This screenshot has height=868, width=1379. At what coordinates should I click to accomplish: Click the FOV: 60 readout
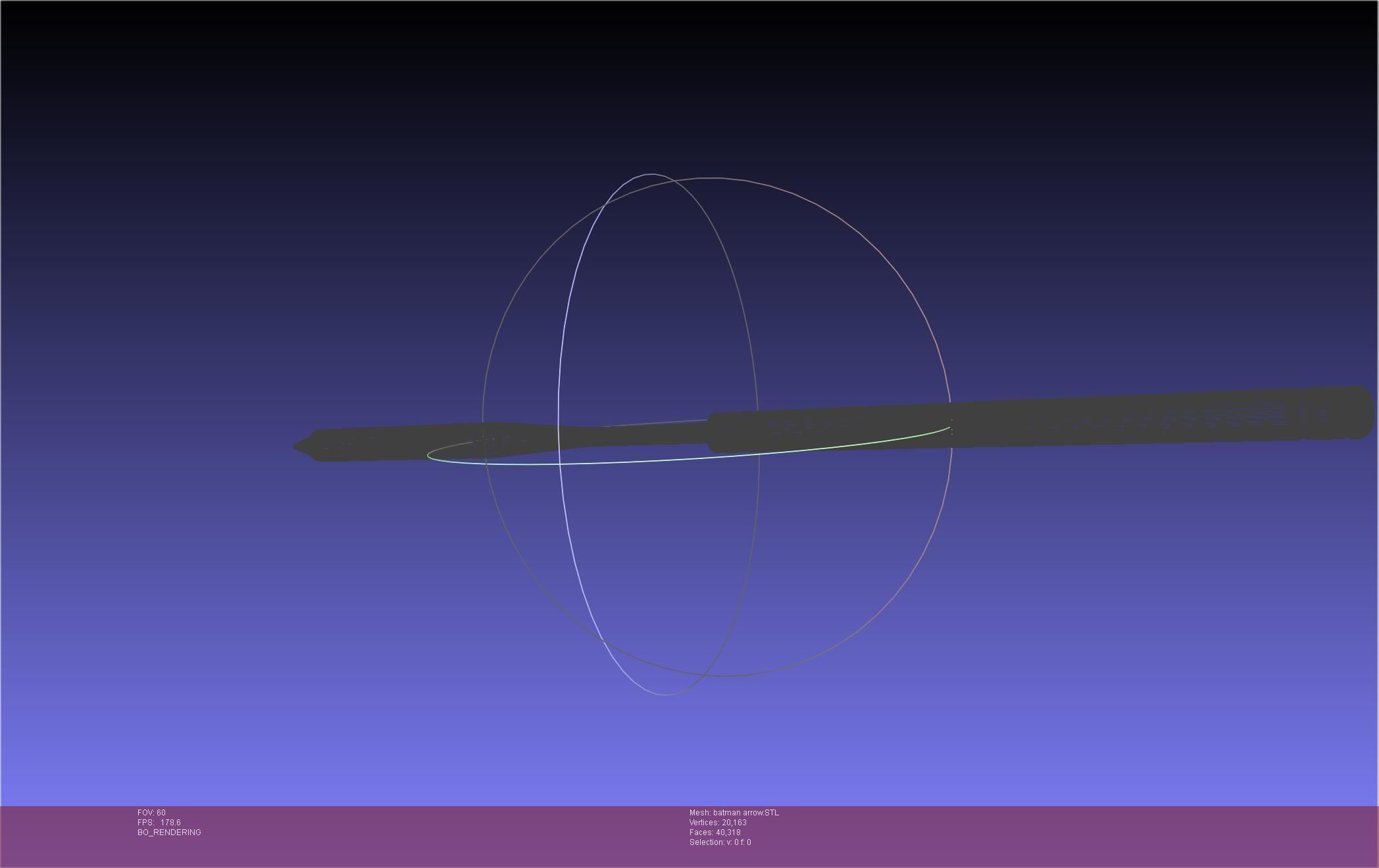pos(151,813)
